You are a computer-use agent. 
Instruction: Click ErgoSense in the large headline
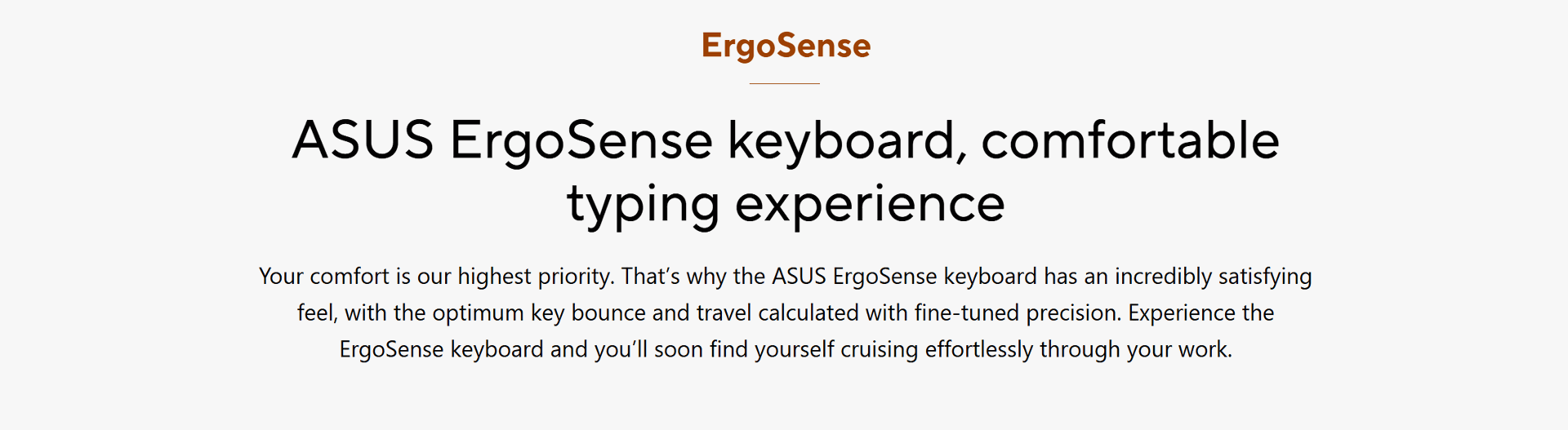coord(581,140)
